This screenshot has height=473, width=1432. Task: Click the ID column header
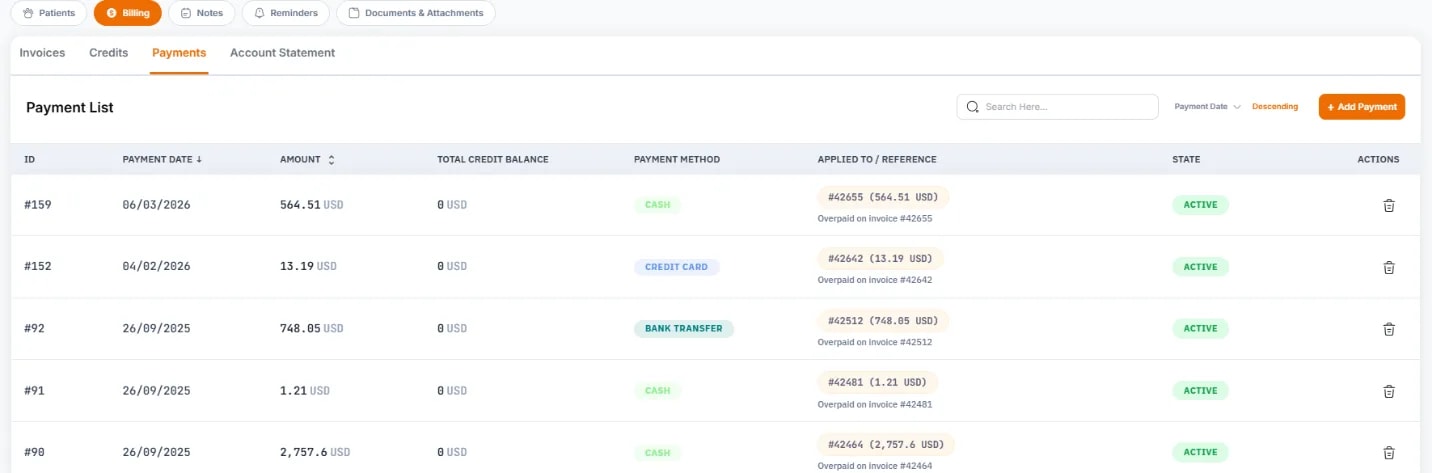pyautogui.click(x=30, y=159)
